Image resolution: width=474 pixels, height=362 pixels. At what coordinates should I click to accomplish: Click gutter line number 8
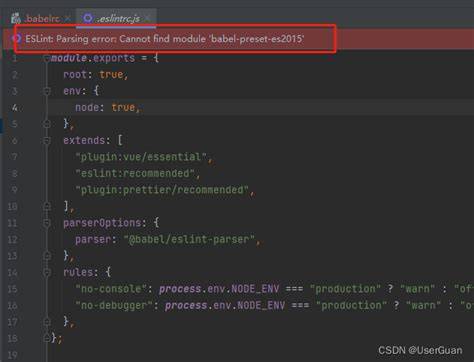pyautogui.click(x=14, y=174)
